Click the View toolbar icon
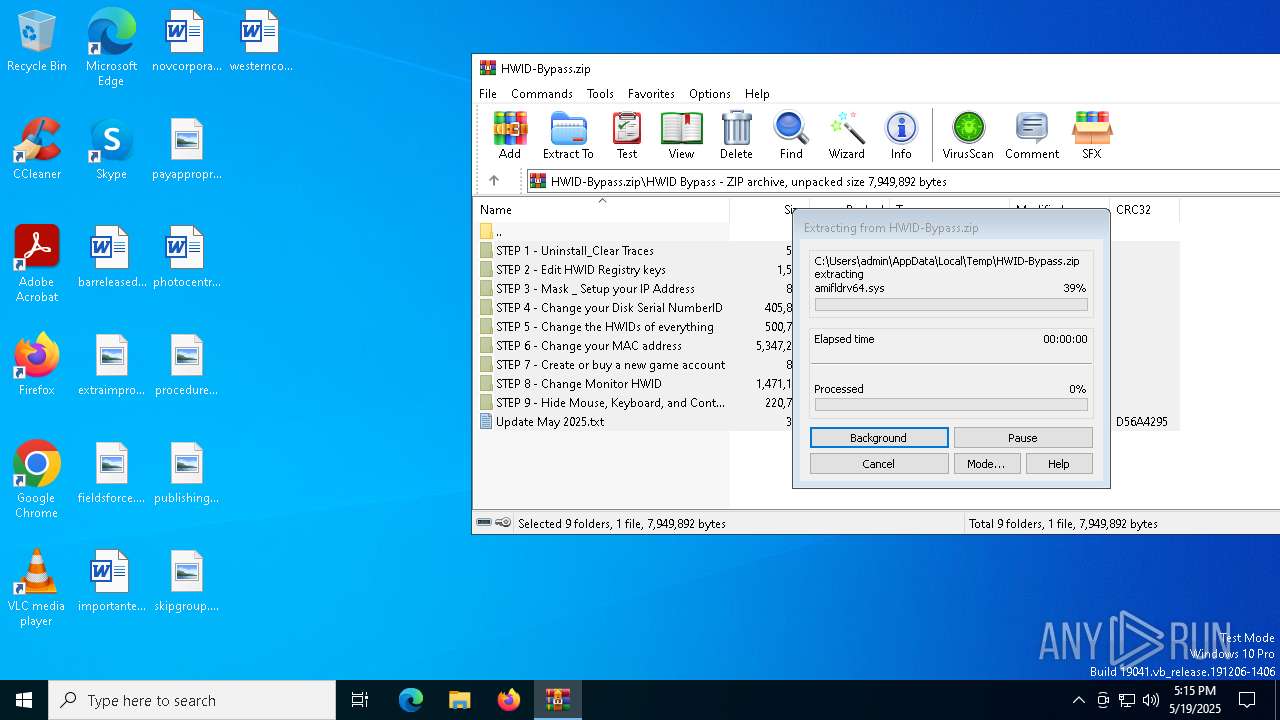This screenshot has width=1280, height=720. coord(681,135)
